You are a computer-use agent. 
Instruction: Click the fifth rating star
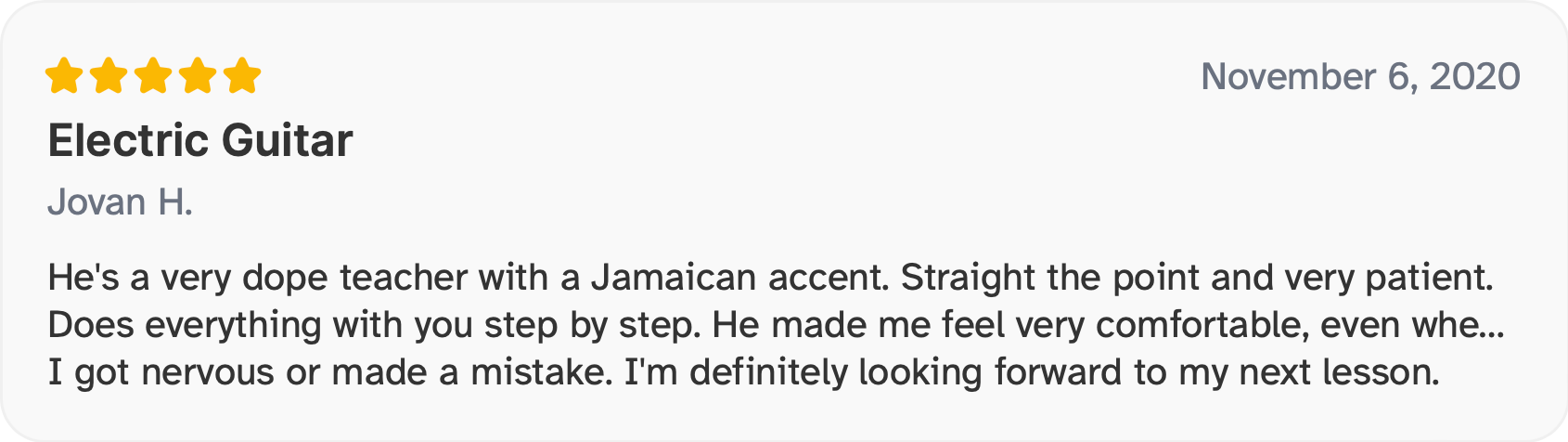[242, 76]
